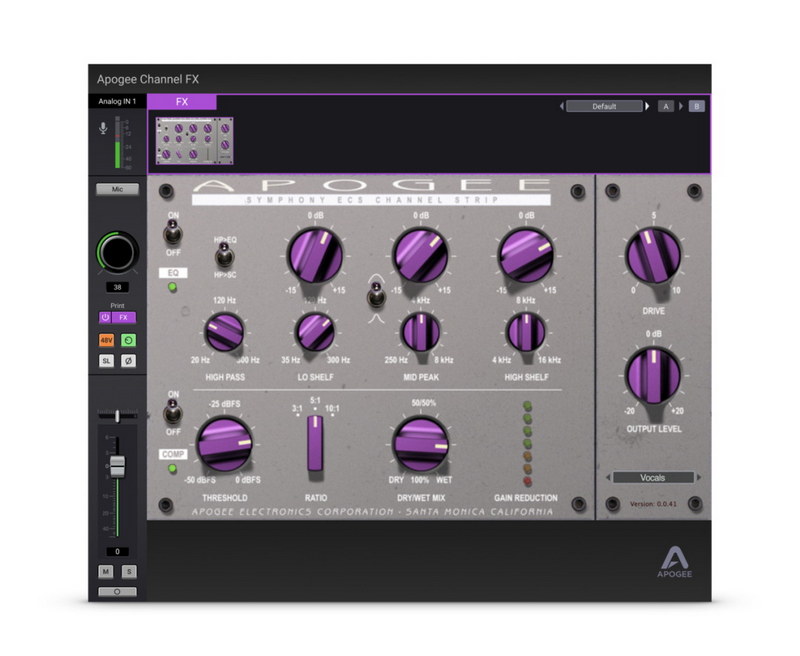Invert polarity with the Ø button

[129, 361]
